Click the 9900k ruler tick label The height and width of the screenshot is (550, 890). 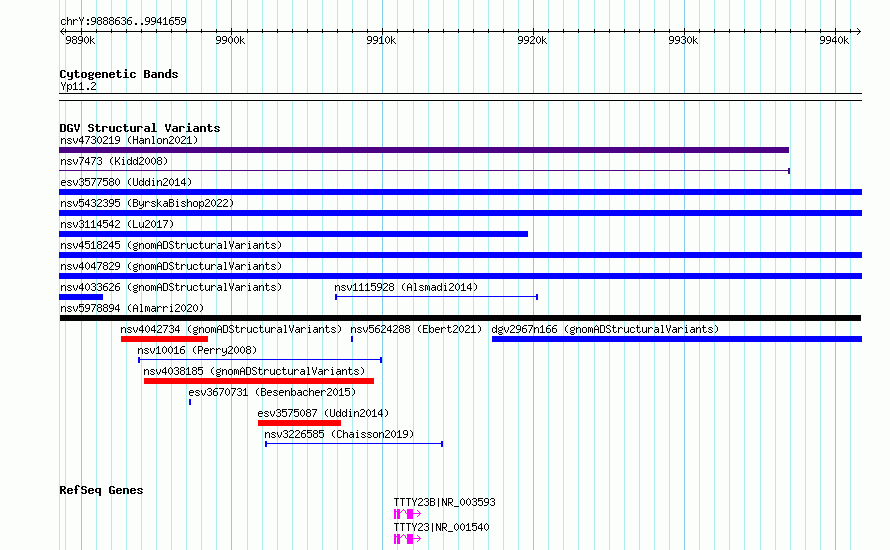click(x=230, y=41)
